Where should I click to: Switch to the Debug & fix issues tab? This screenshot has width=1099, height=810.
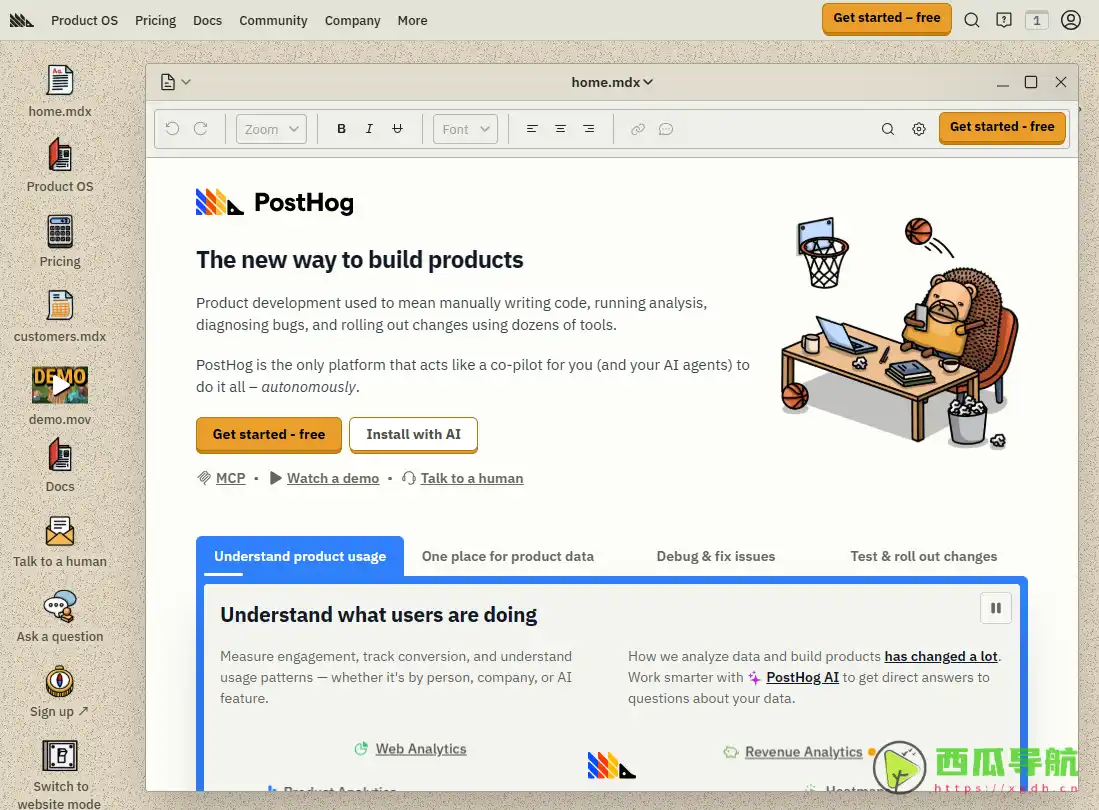pos(715,556)
